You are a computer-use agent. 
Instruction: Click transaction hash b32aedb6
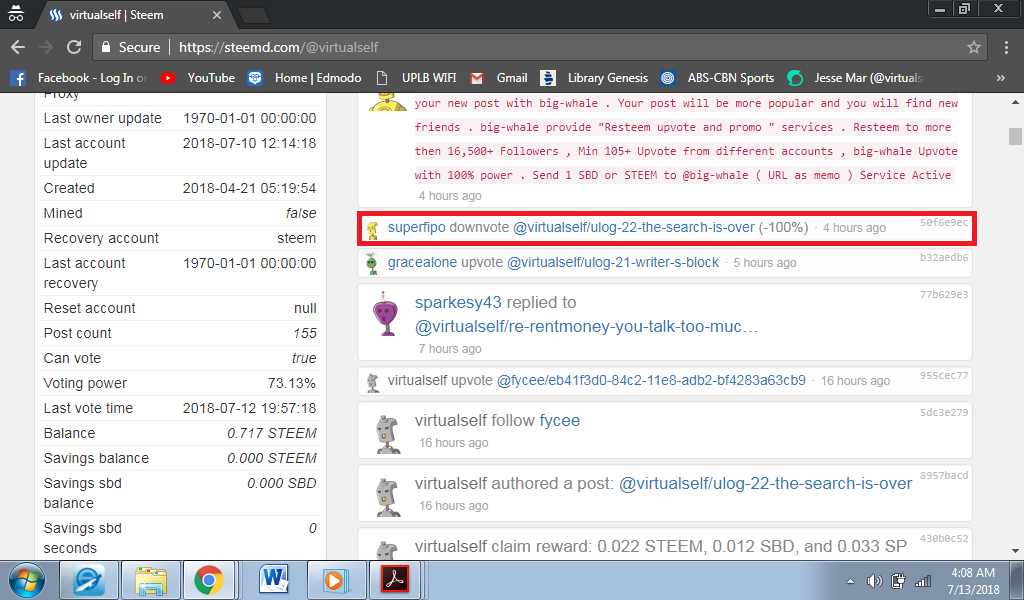click(944, 257)
